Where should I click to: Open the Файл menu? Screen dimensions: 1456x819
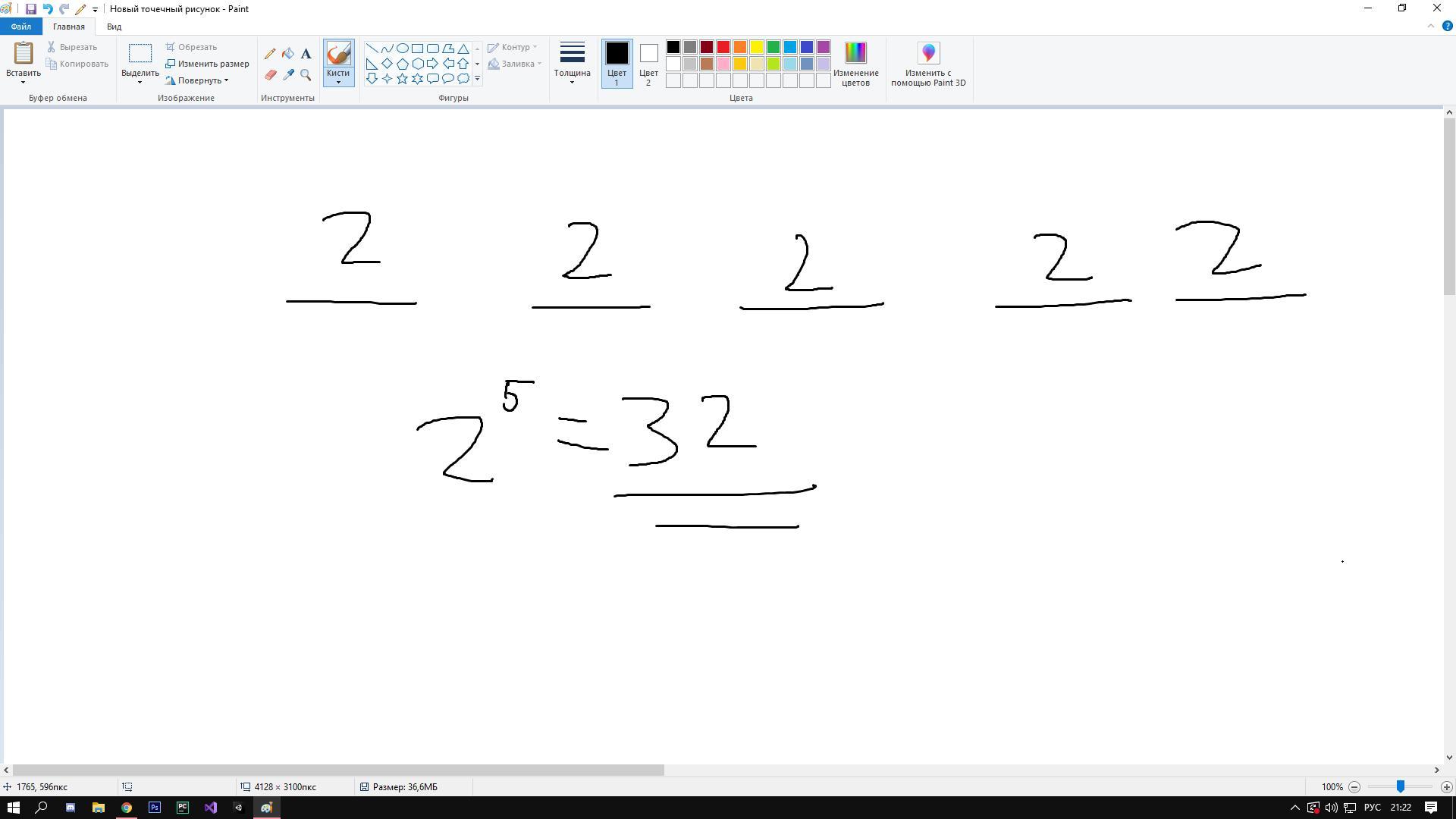[x=21, y=27]
